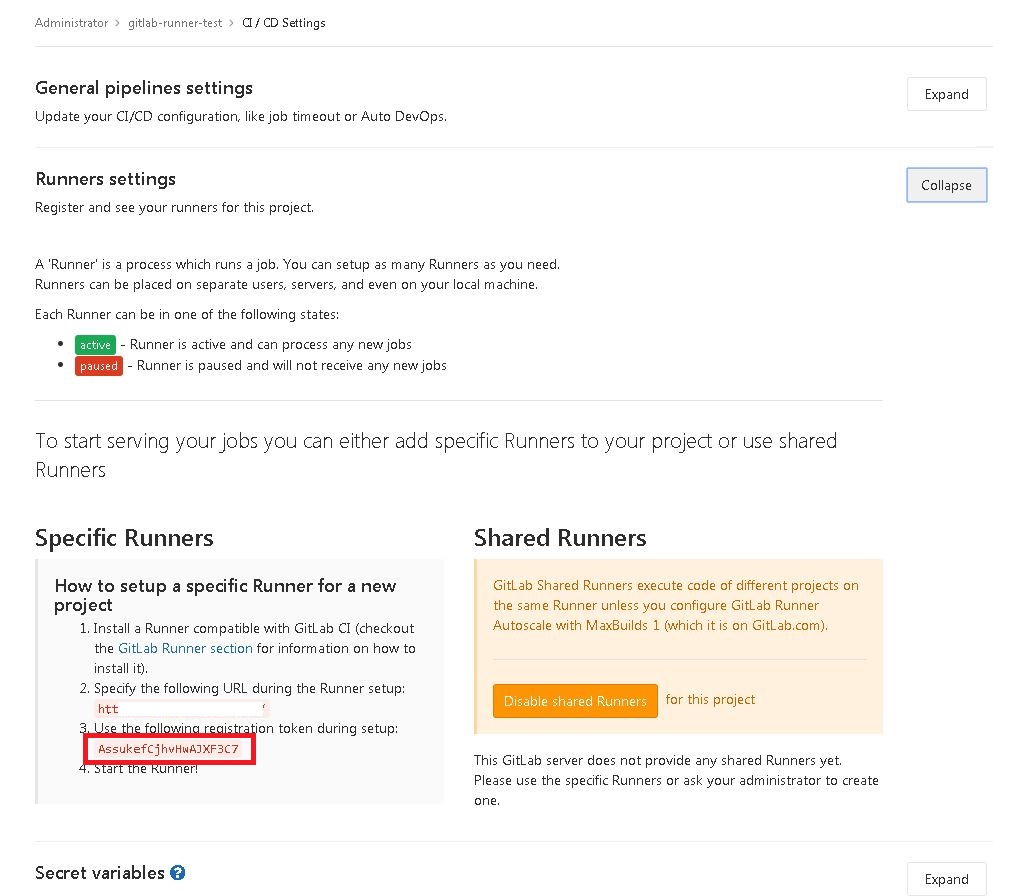Click 'This GitLab server does not provide' text
This screenshot has height=896, width=1024.
(677, 780)
